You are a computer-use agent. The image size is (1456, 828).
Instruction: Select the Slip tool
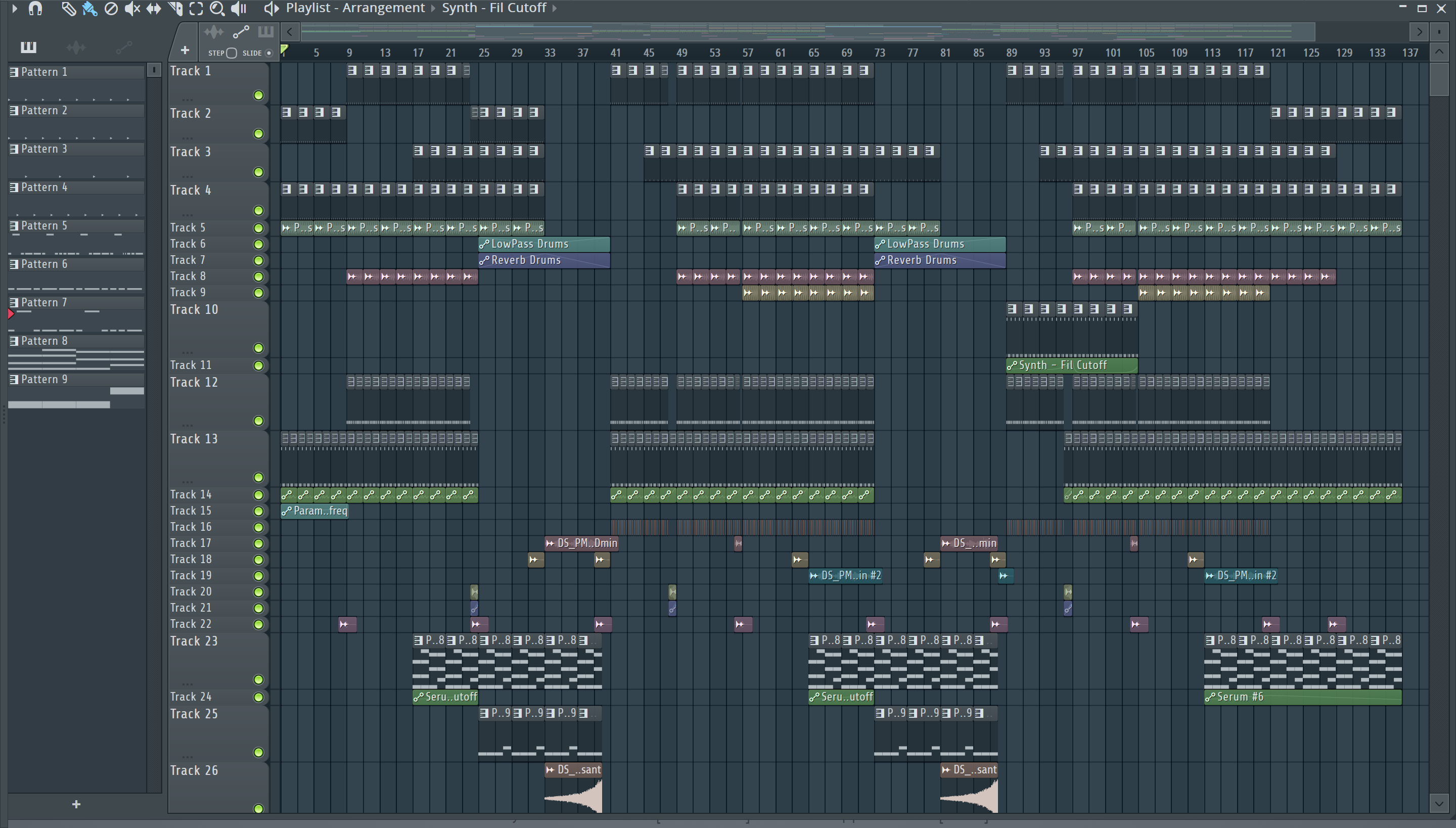point(154,9)
